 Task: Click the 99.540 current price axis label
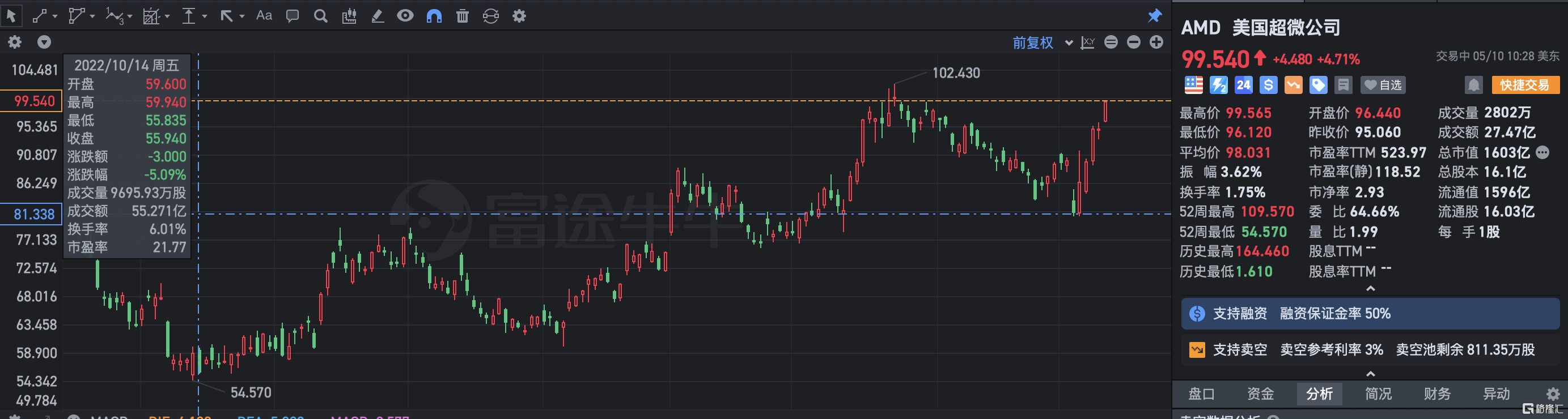click(32, 101)
